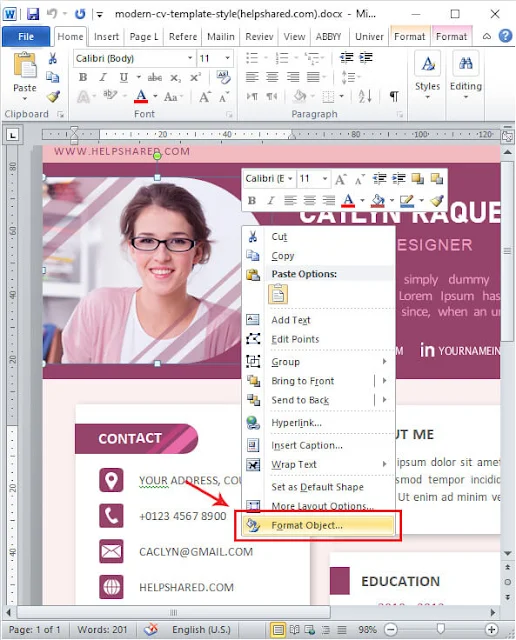Expand the Wrap Text submenu
Viewport: 516px width, 640px height.
(318, 464)
